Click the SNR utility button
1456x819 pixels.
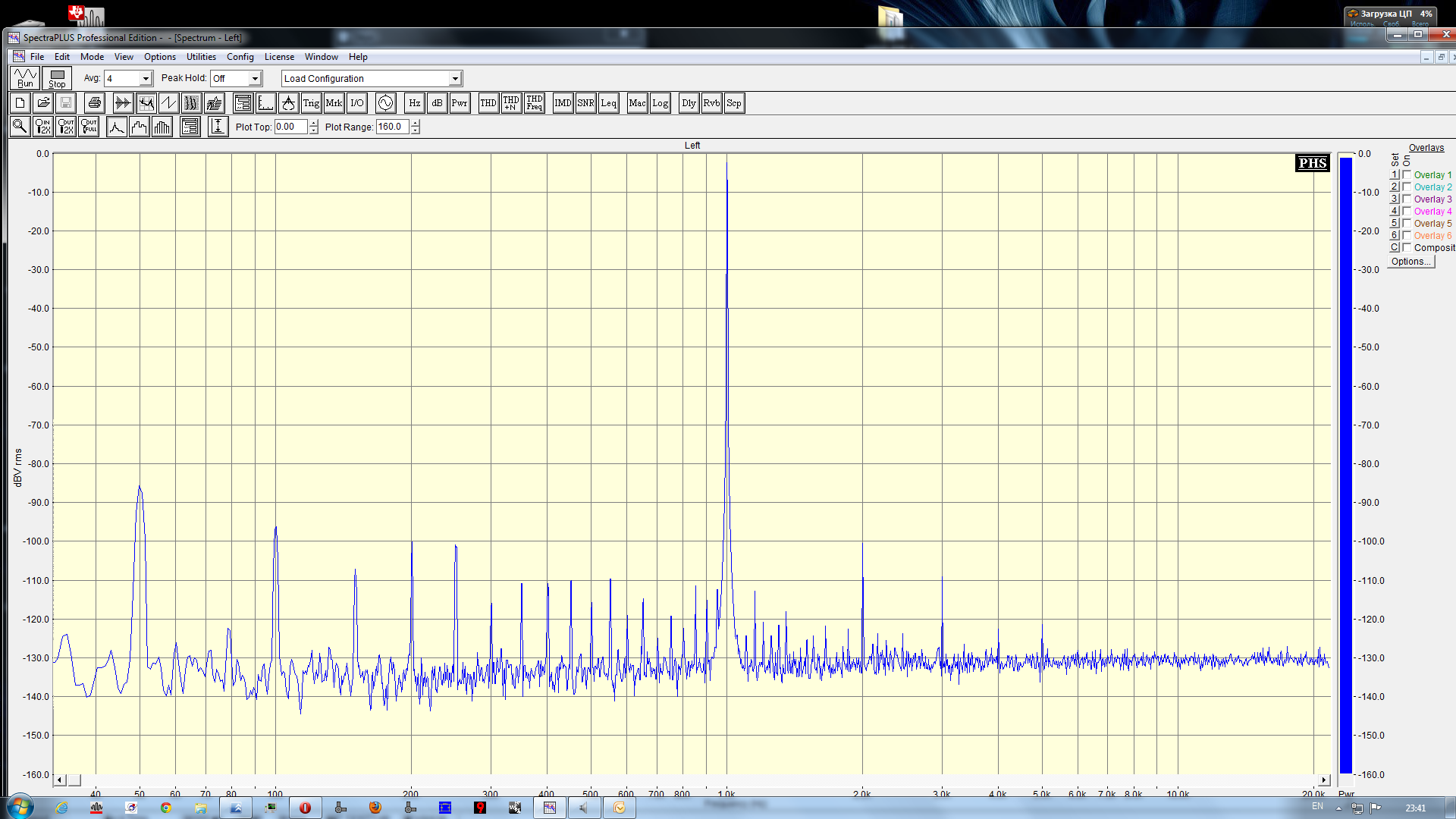tap(585, 103)
